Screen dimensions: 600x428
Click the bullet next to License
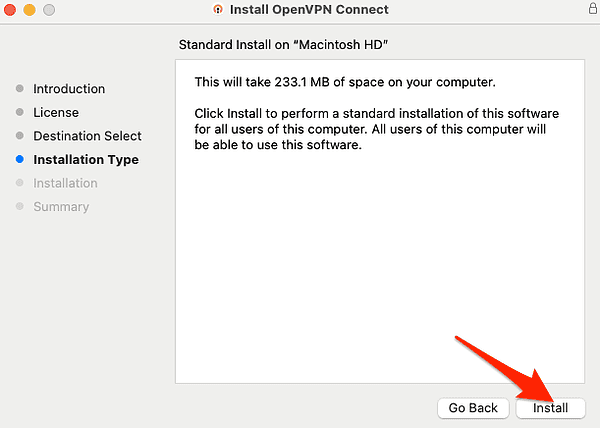click(19, 113)
